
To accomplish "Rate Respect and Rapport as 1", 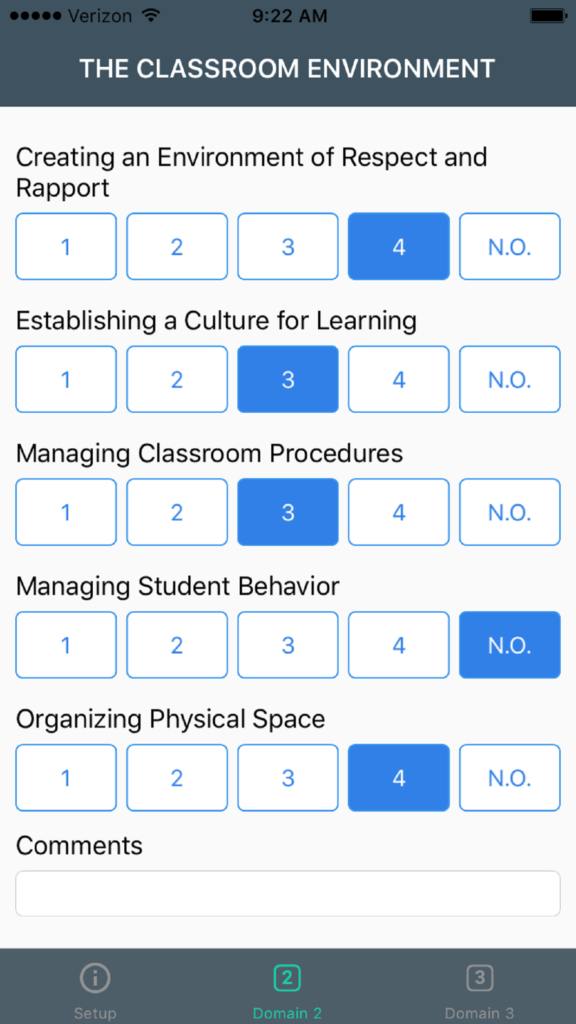I will (66, 246).
